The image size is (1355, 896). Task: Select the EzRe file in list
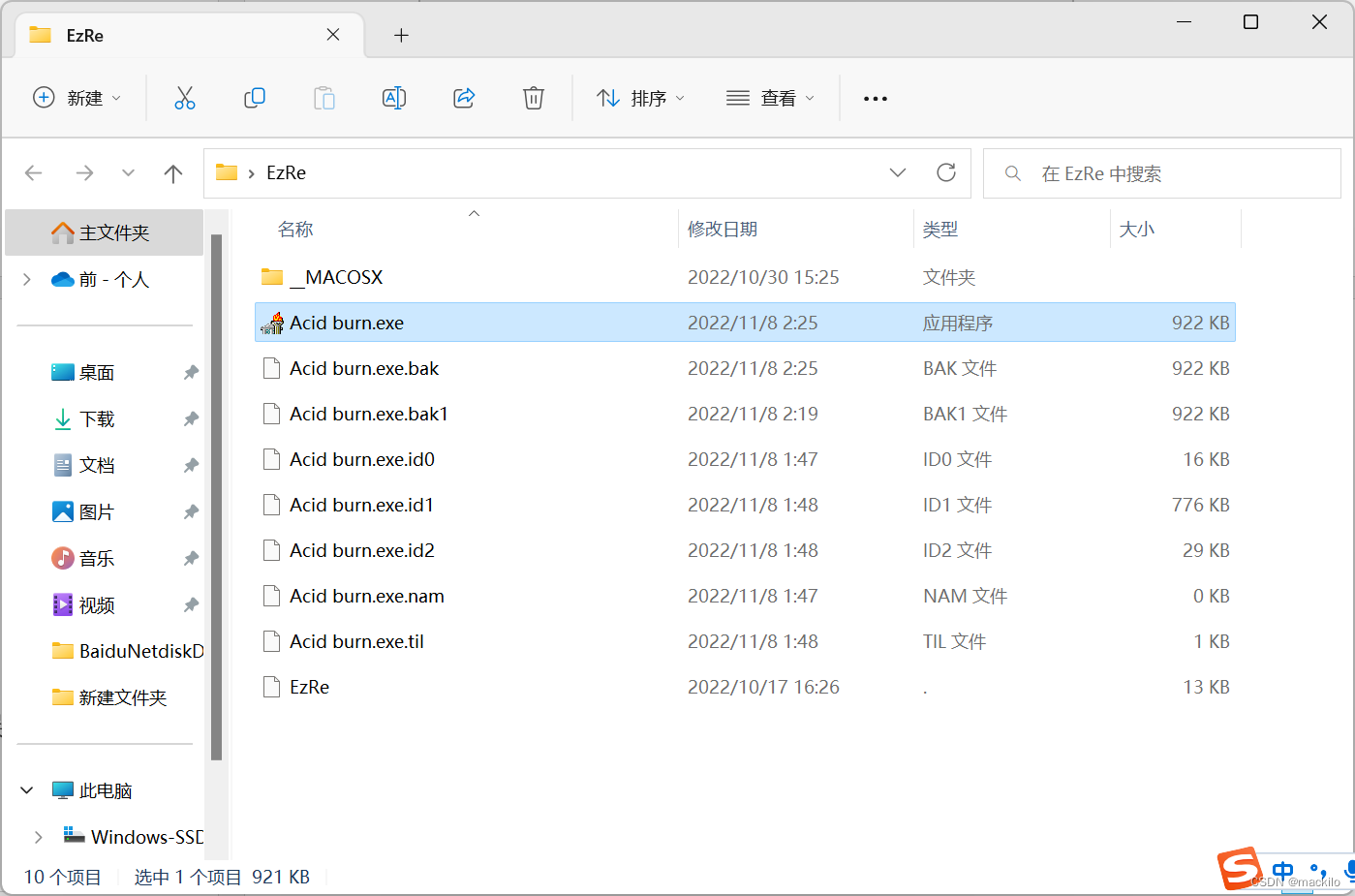coord(745,687)
